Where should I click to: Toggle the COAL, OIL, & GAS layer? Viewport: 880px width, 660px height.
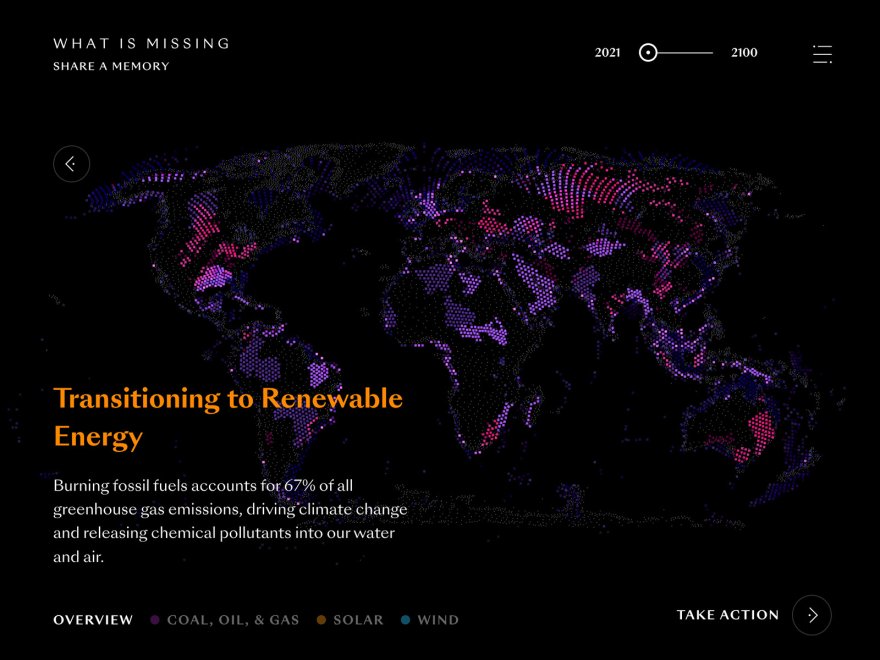[x=233, y=620]
